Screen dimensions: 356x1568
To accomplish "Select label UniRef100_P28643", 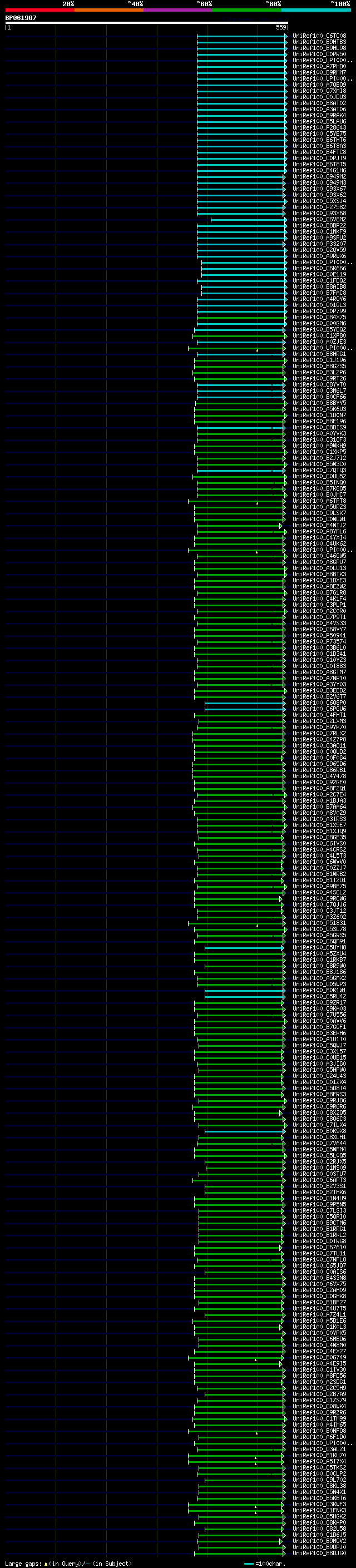I will (319, 128).
